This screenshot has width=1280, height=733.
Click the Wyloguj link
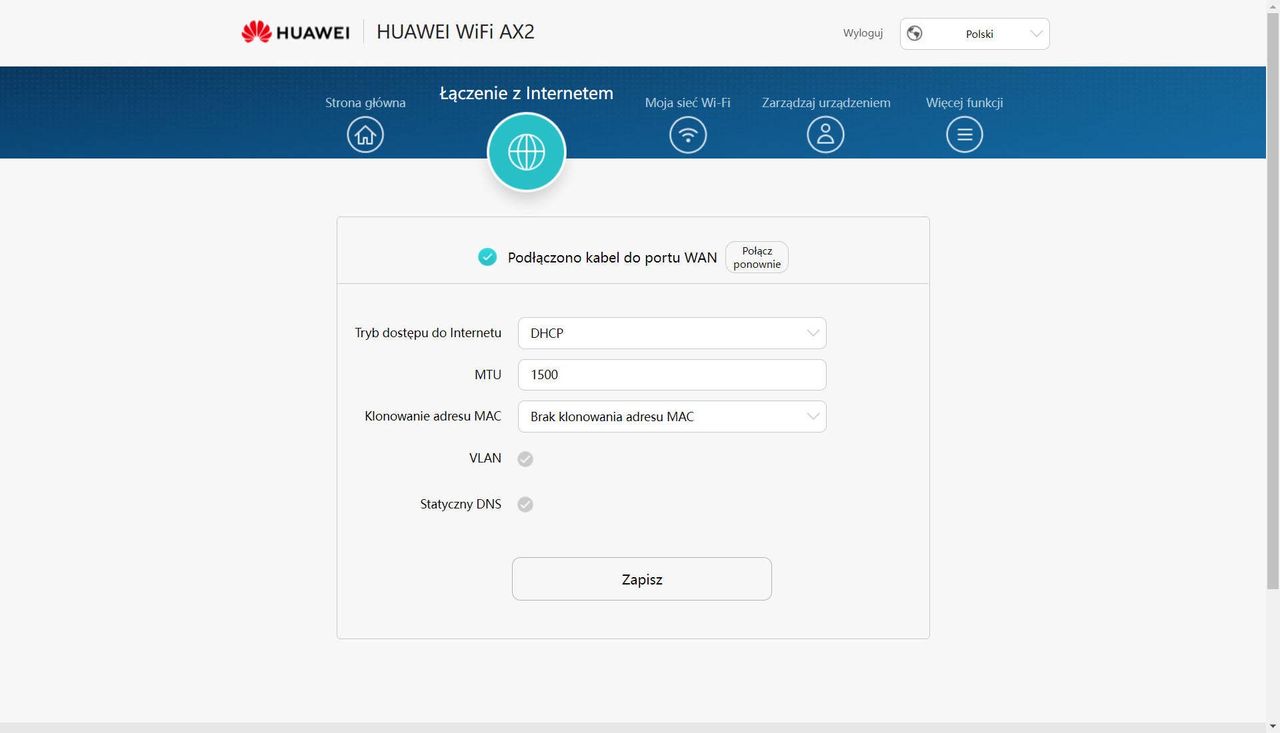863,33
